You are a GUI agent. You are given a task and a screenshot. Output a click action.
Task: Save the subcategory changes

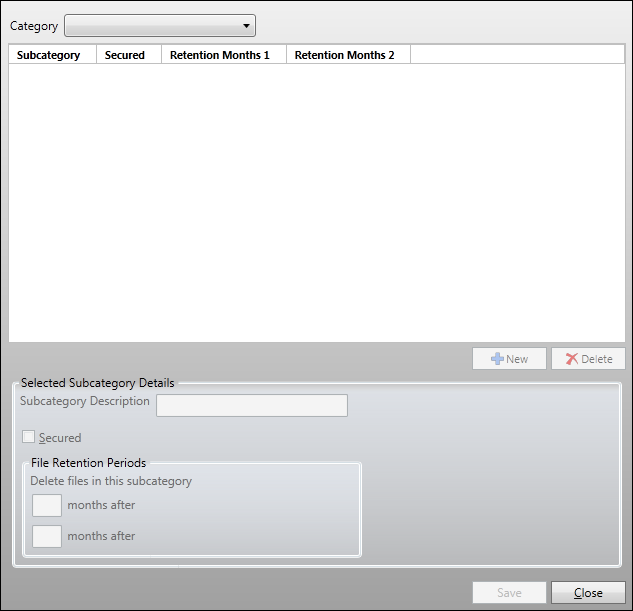click(x=509, y=592)
